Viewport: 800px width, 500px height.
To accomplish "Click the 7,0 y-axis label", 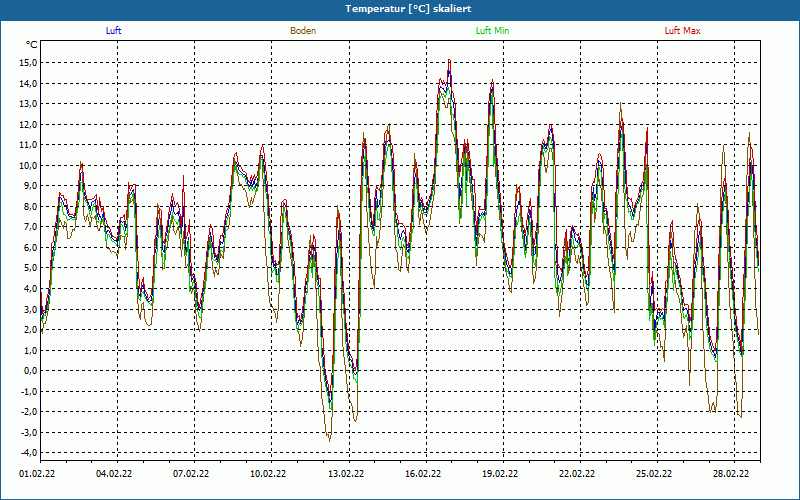I will (31, 227).
